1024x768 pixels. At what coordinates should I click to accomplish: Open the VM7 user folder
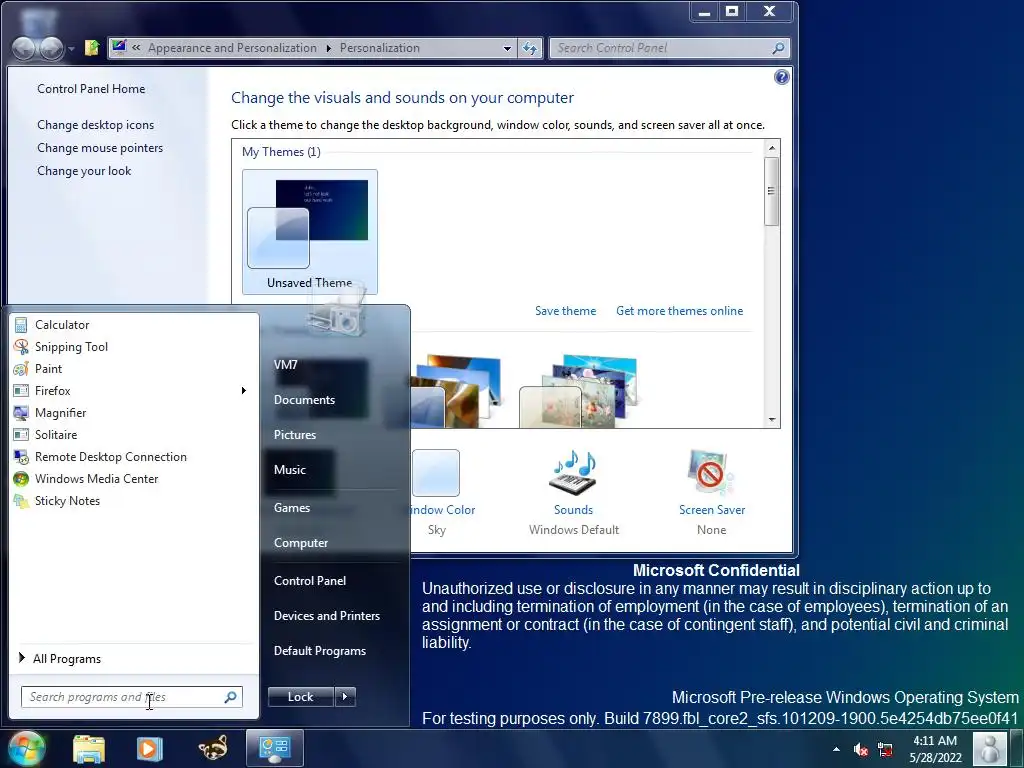(x=285, y=364)
